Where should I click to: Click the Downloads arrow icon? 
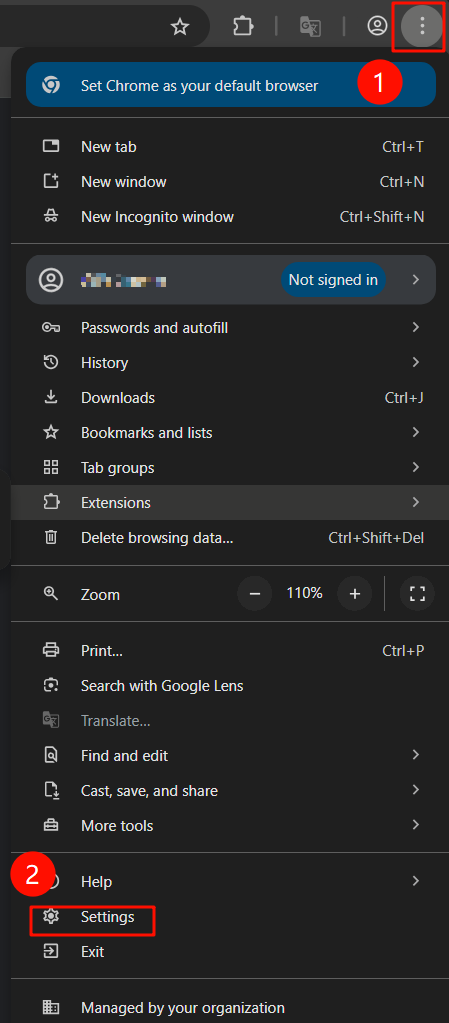[x=51, y=397]
